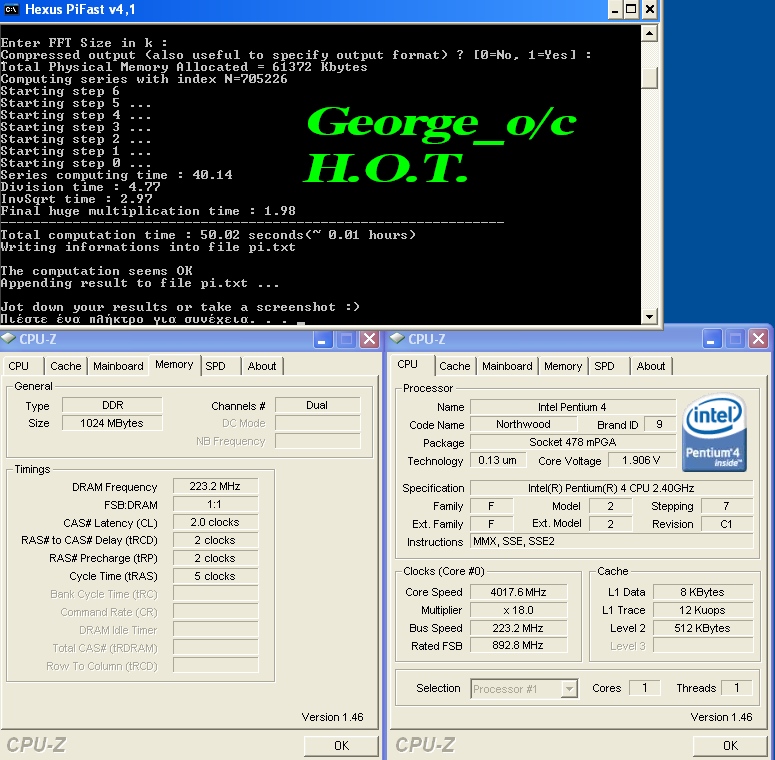Minimize the right CPU-Z CPU window

711,339
